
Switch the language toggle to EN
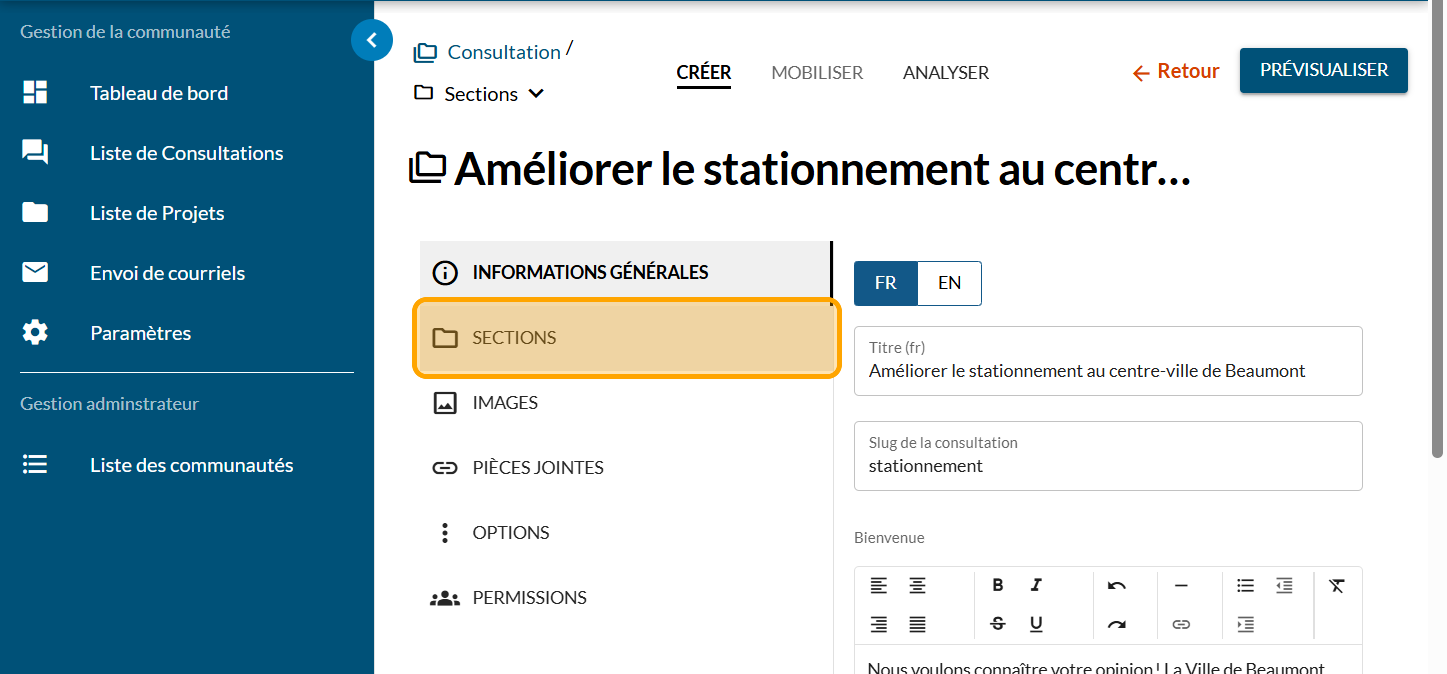(949, 283)
